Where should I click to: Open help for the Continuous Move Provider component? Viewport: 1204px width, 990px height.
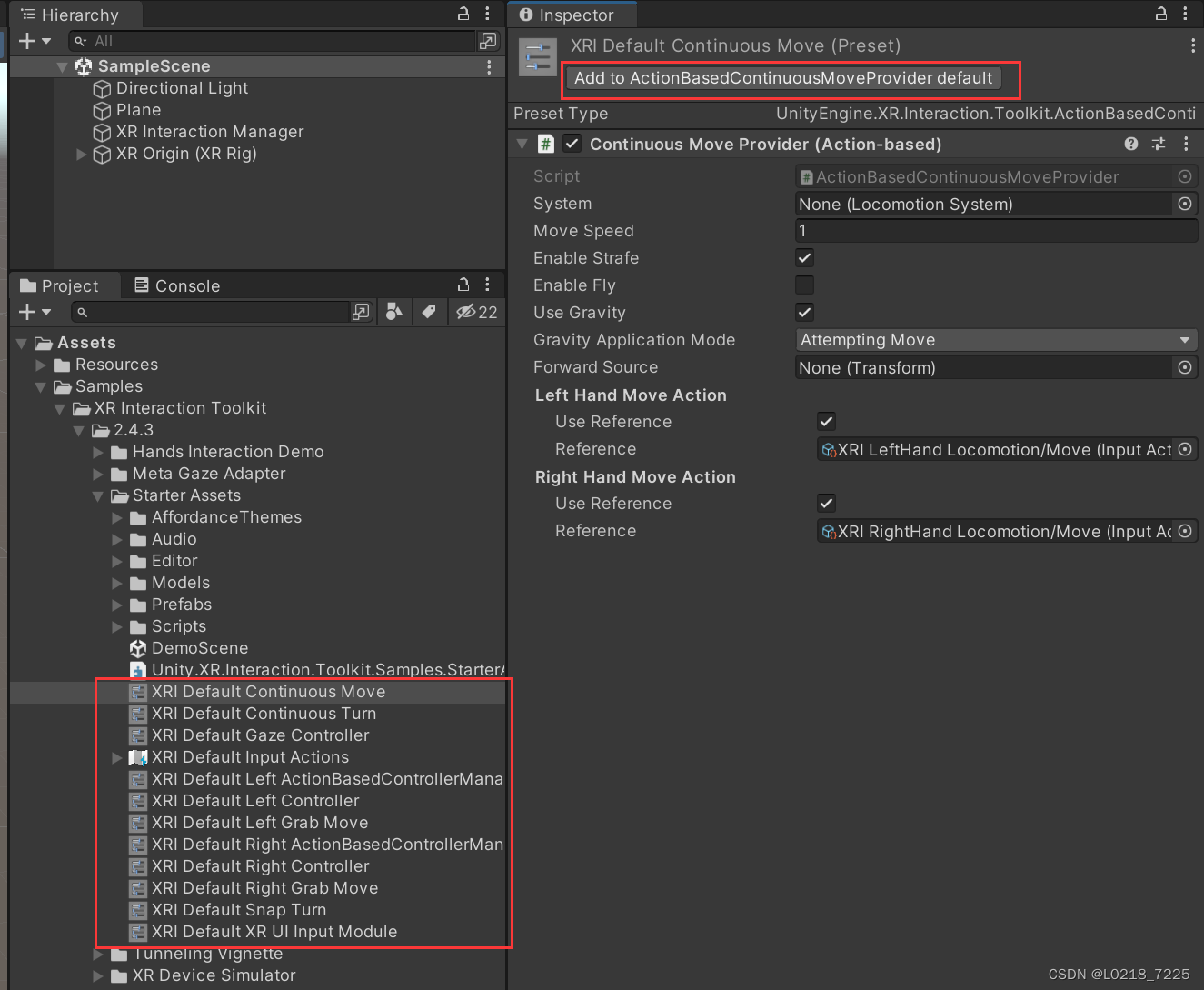(1130, 144)
